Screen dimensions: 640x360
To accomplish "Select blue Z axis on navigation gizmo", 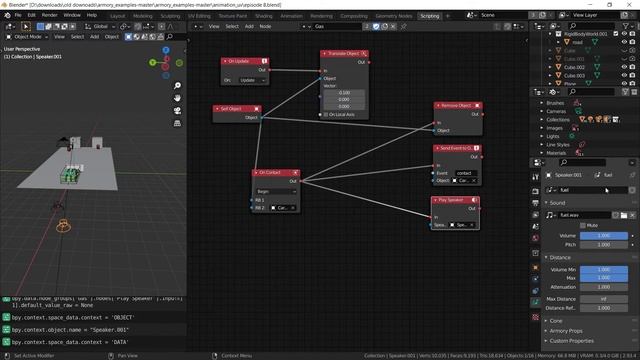I will [166, 50].
